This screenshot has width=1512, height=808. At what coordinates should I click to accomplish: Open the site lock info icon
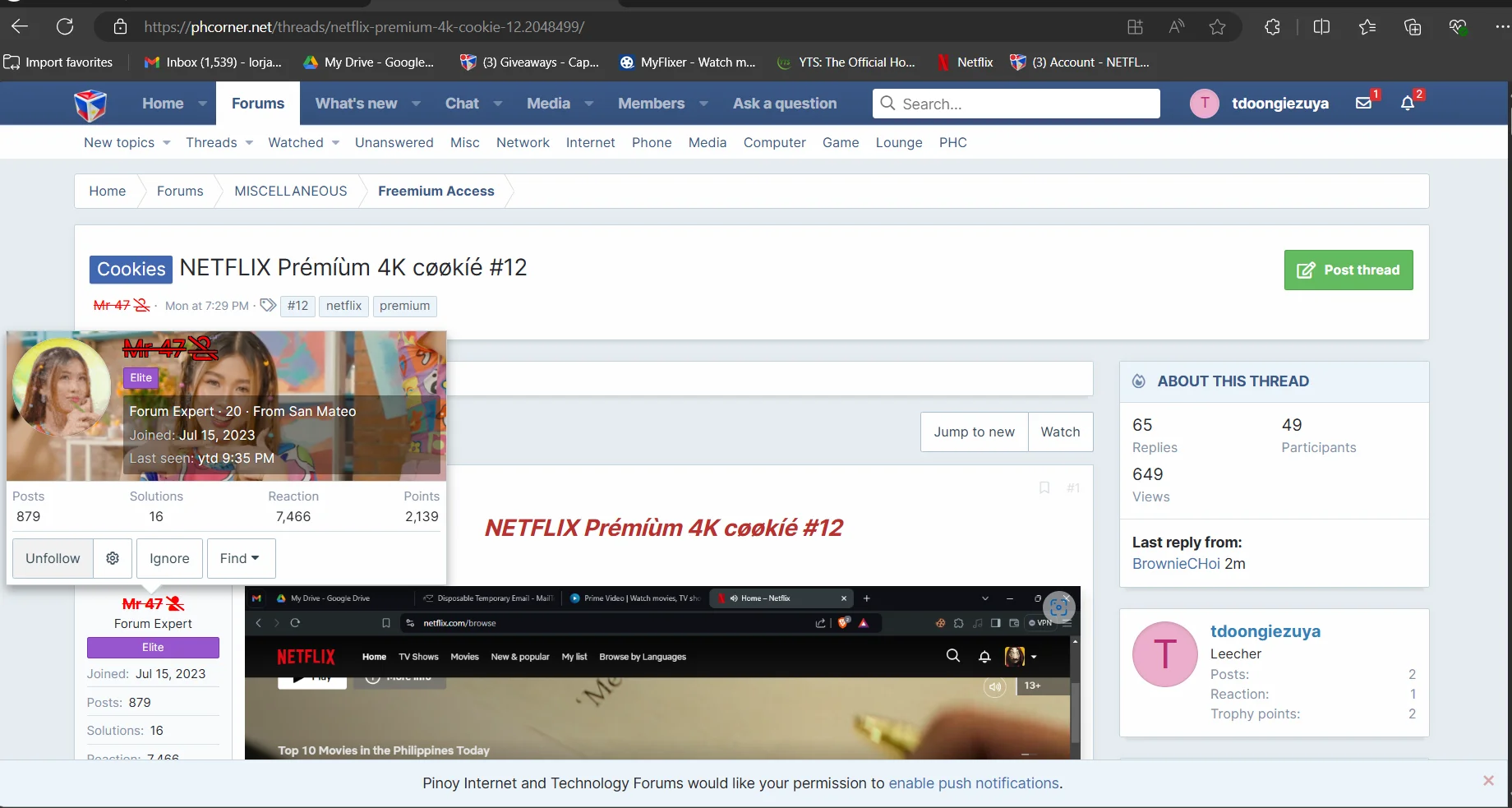coord(121,27)
